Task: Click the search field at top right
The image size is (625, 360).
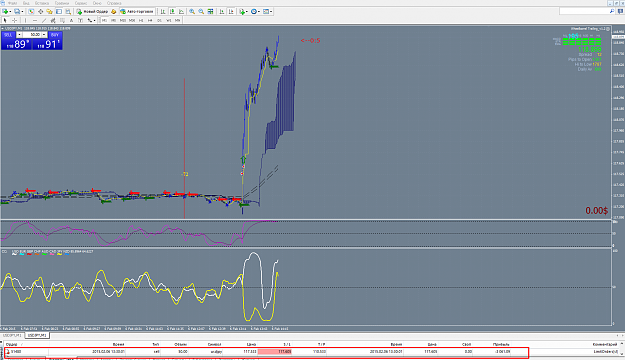Action: point(586,12)
